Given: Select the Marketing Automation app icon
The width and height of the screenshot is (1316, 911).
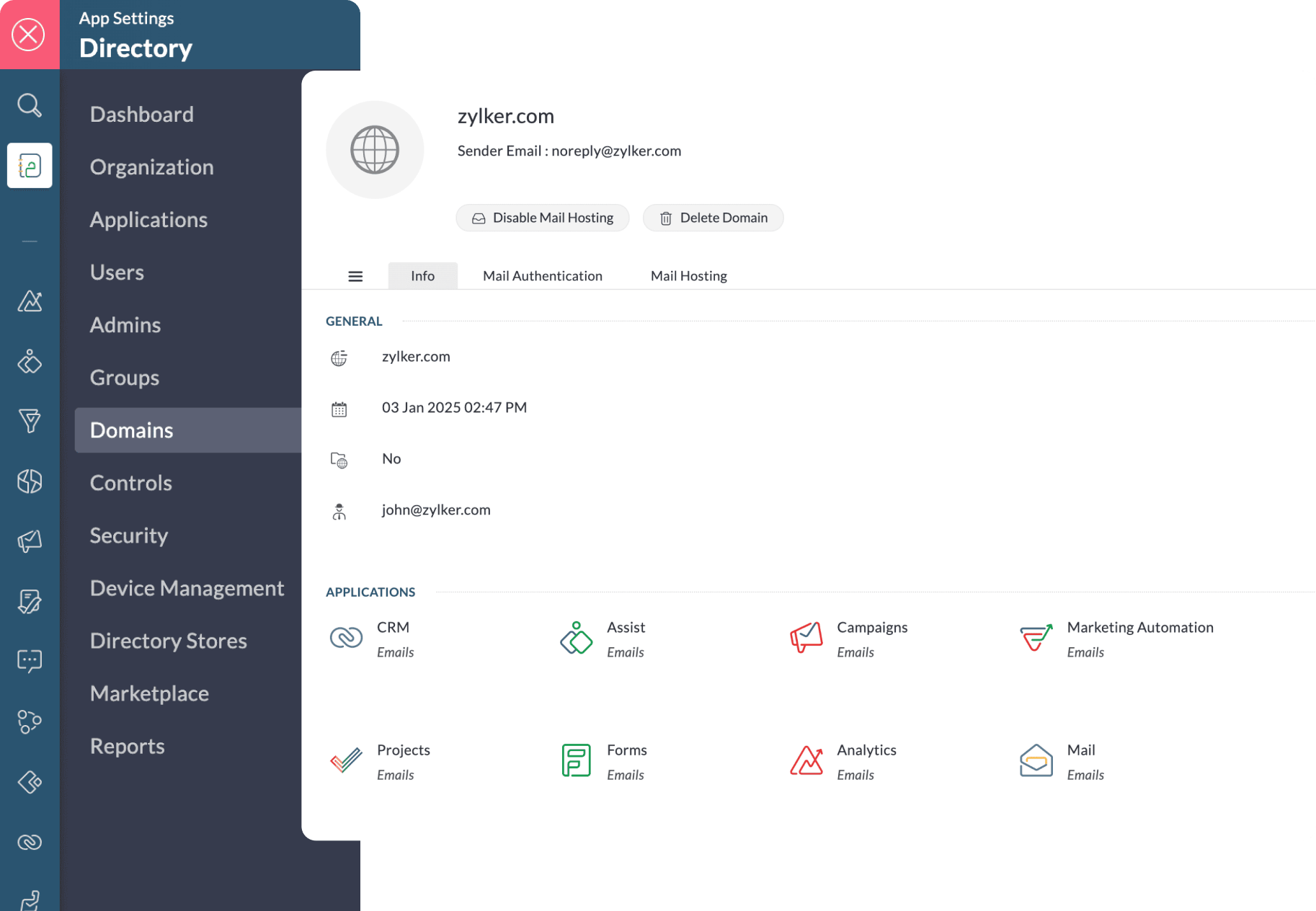Looking at the screenshot, I should 1036,638.
